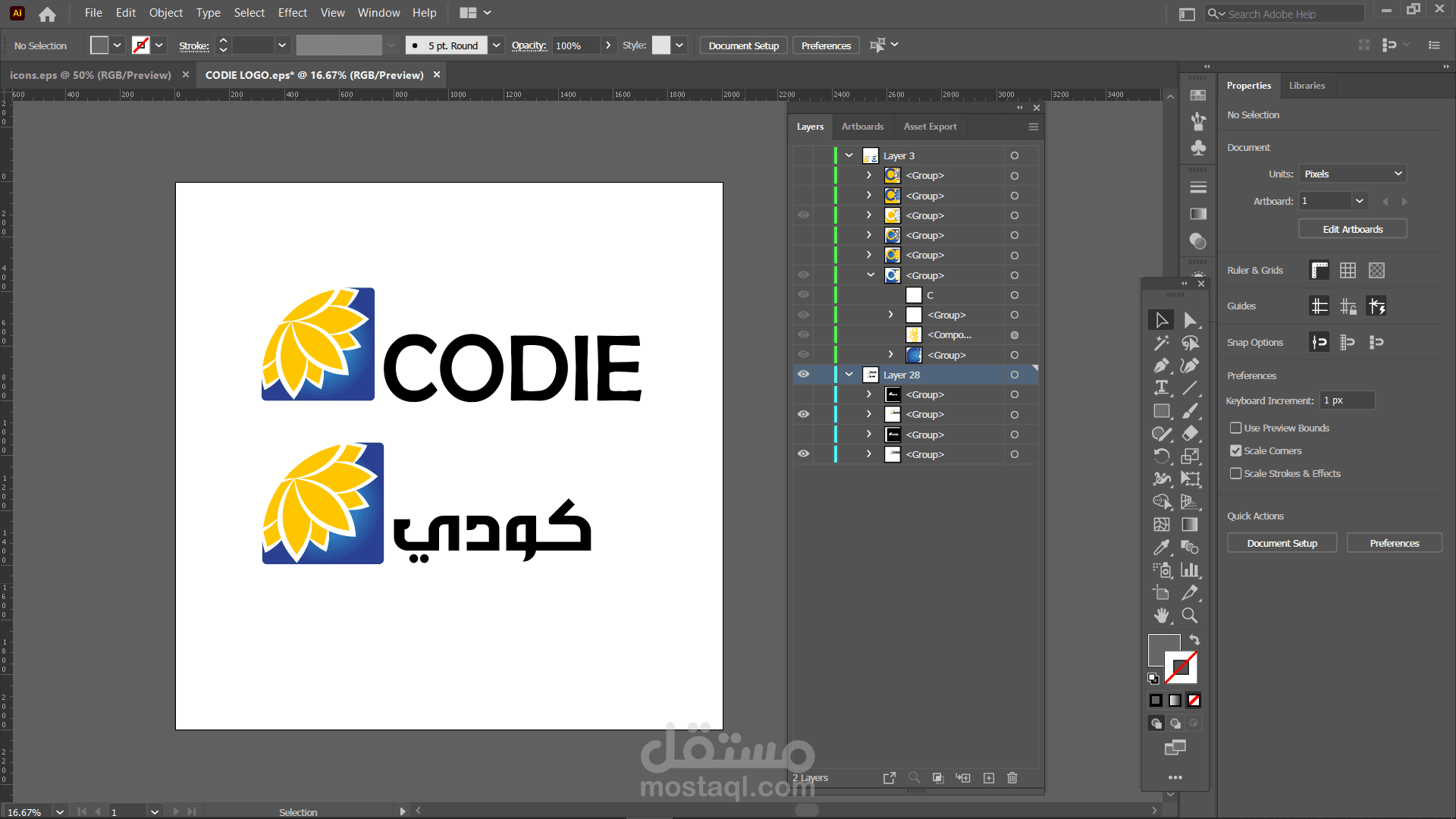Open the File menu

coord(93,13)
